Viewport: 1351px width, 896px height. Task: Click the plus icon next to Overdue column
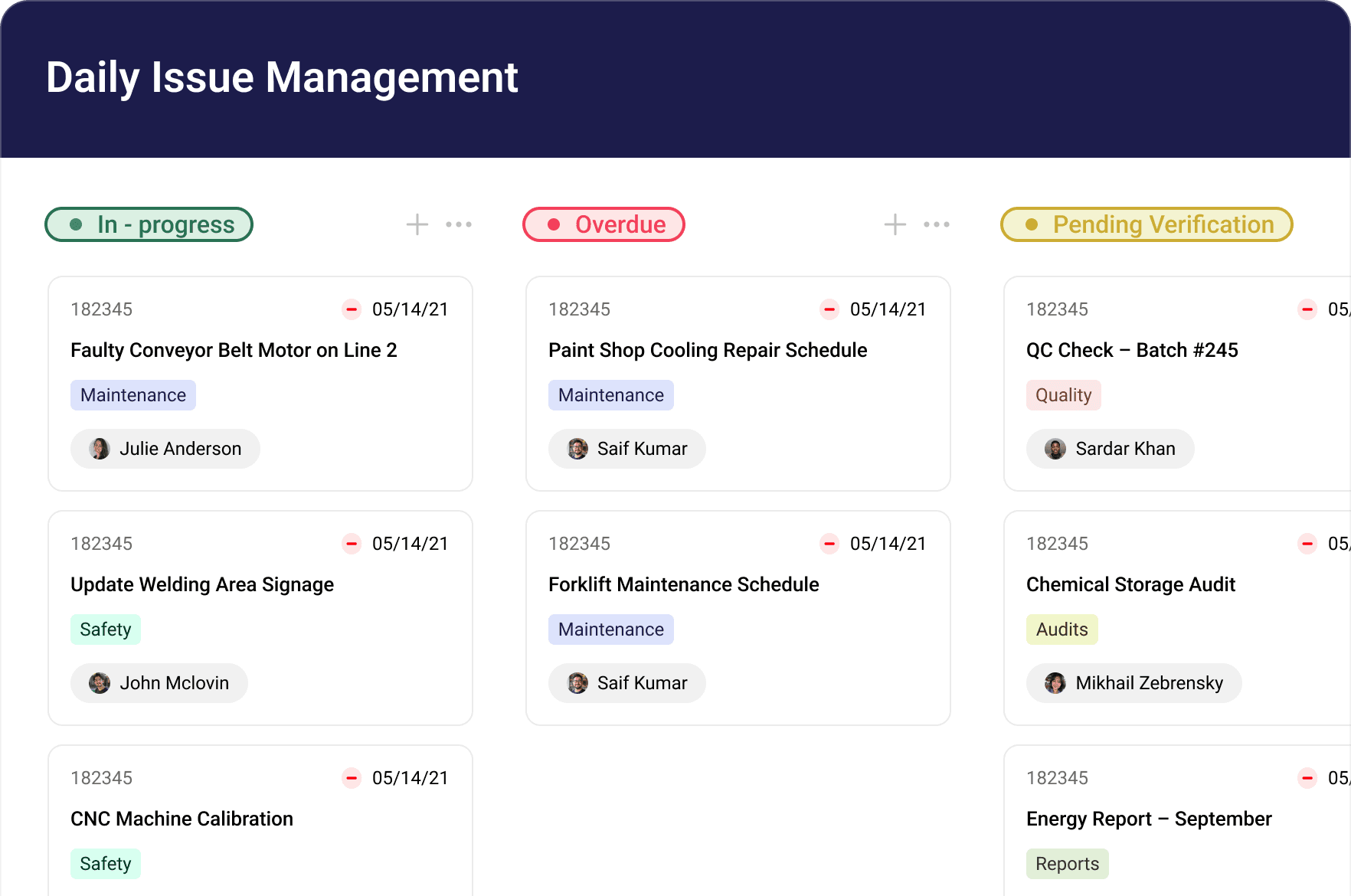tap(894, 224)
